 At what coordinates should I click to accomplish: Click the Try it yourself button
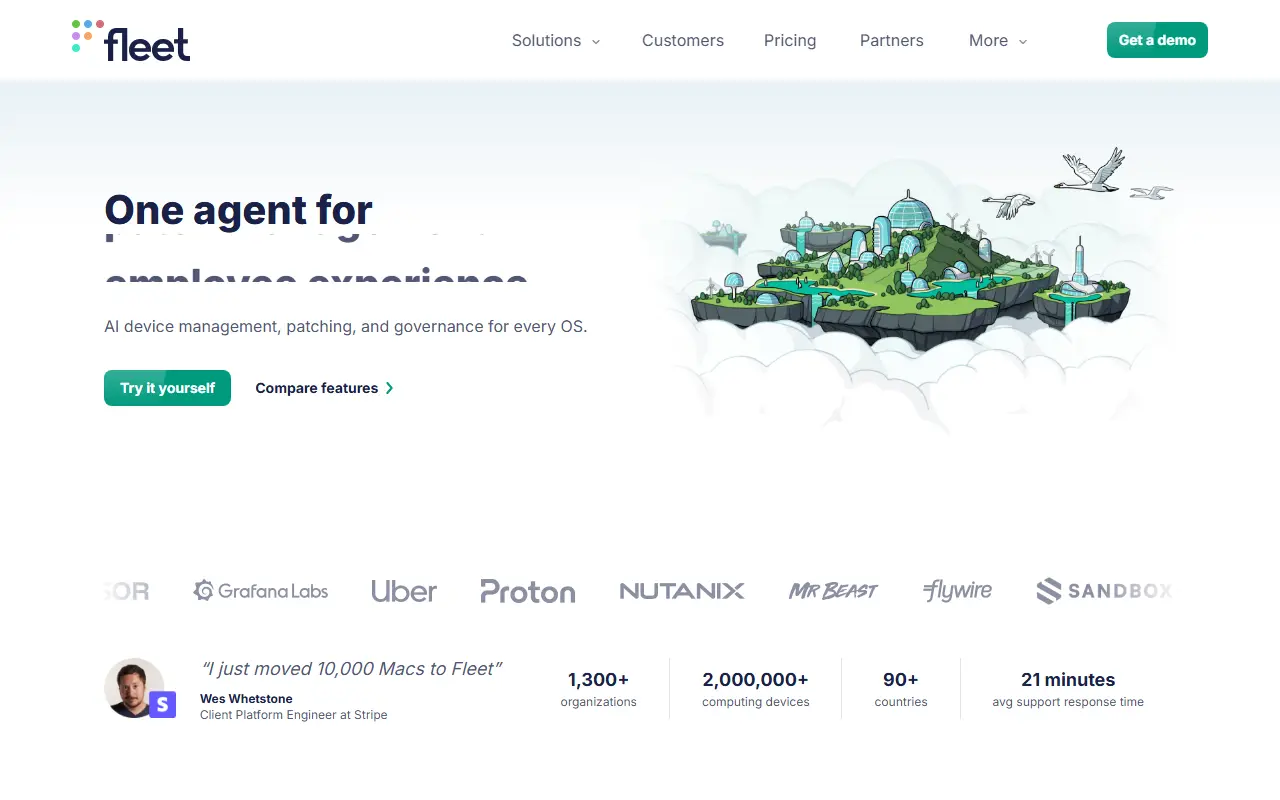tap(167, 388)
